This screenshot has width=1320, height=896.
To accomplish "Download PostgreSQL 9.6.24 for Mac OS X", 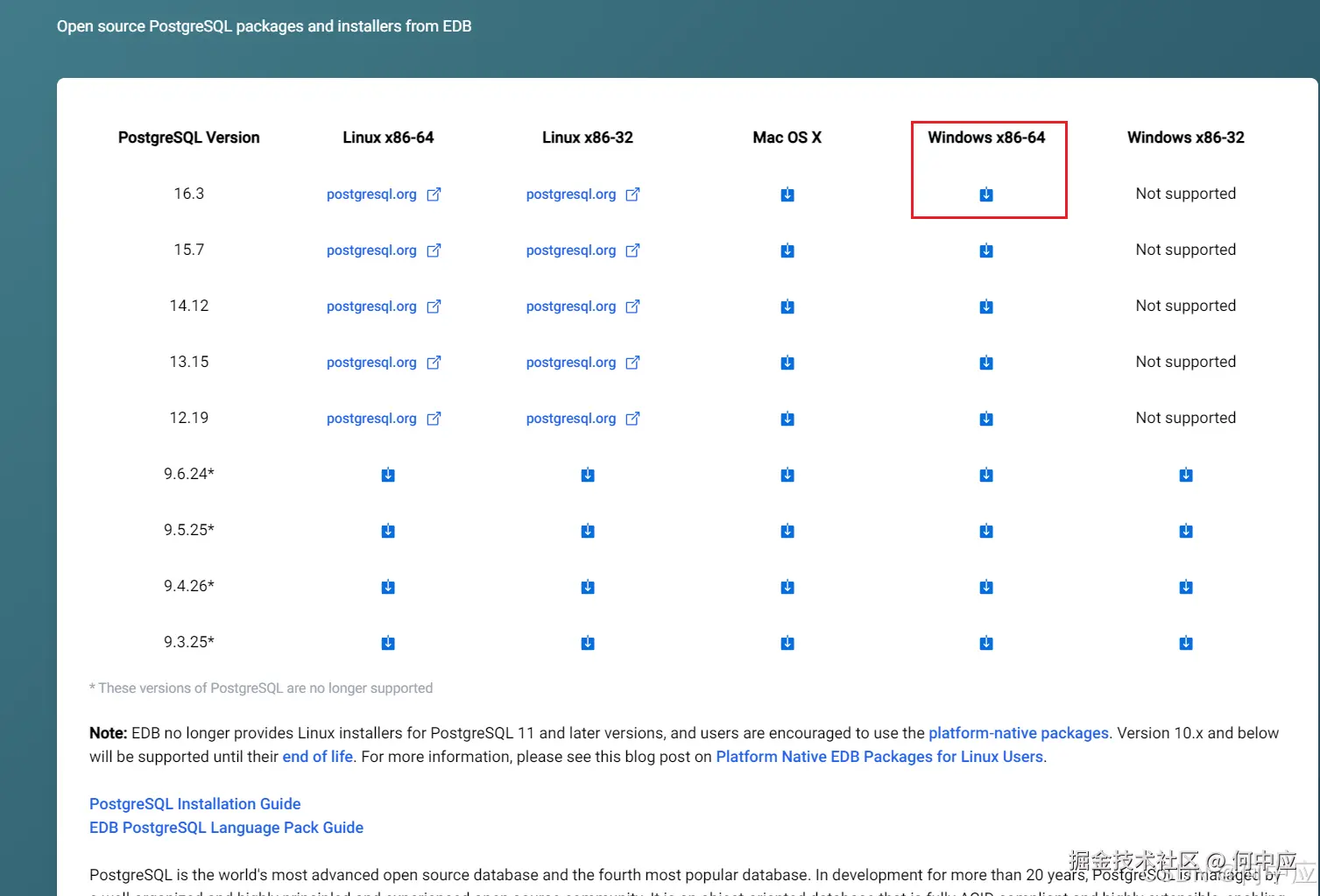I will click(787, 475).
